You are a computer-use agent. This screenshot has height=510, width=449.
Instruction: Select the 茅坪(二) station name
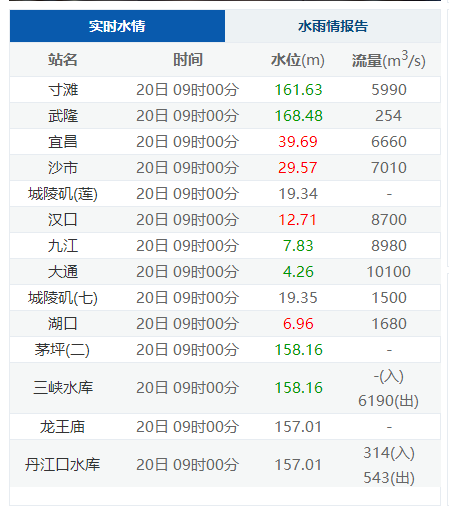click(x=62, y=350)
